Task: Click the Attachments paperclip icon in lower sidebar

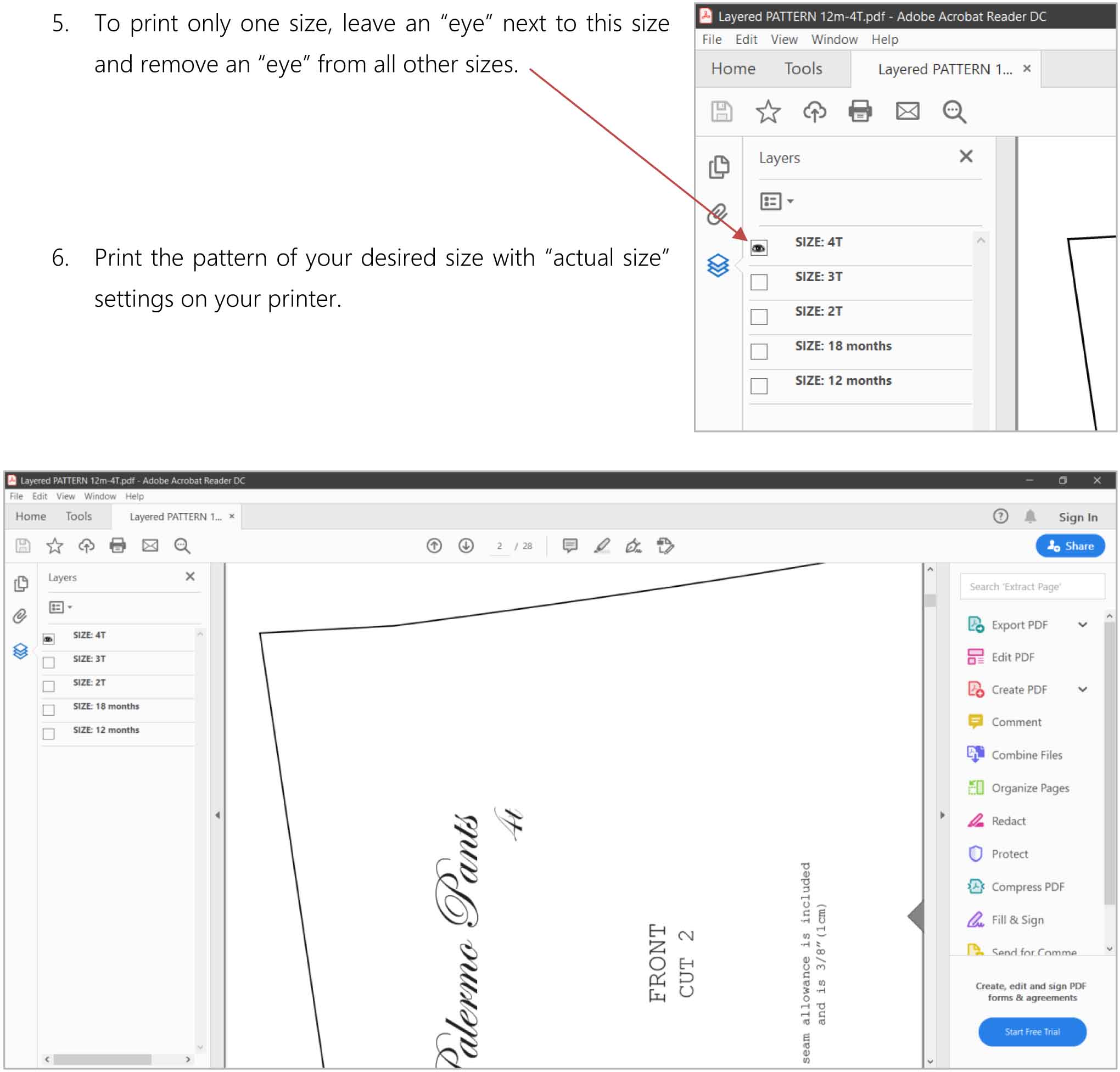Action: 20,616
